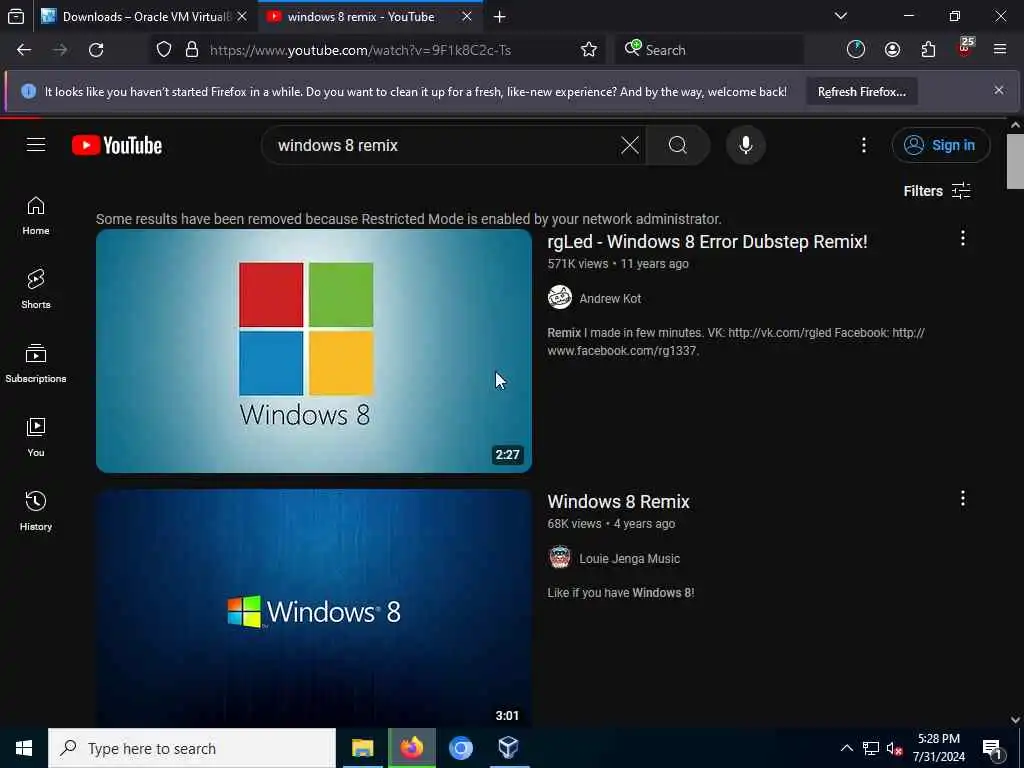
Task: Click the network tray icon in the taskbar
Action: (x=871, y=748)
